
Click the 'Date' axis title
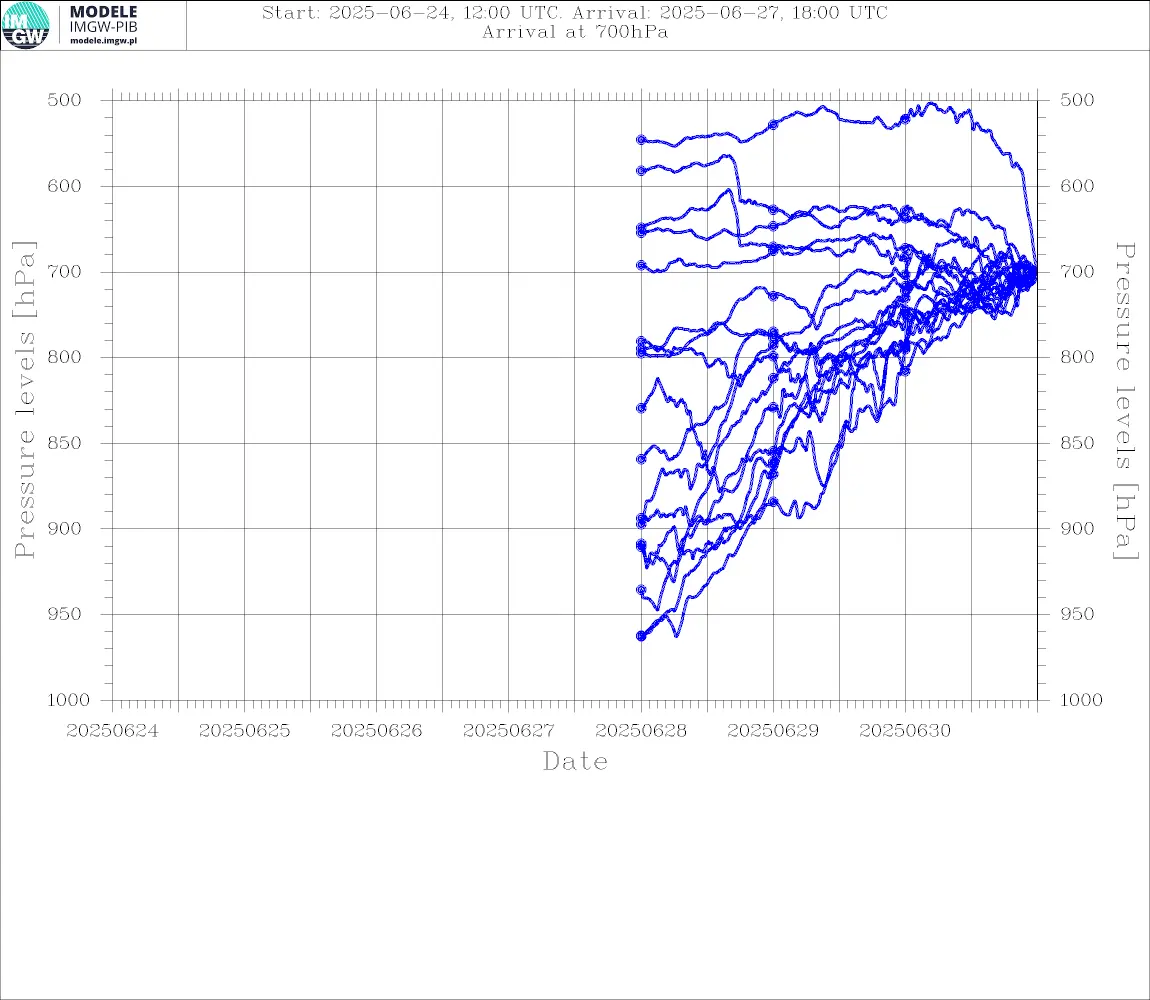click(576, 762)
